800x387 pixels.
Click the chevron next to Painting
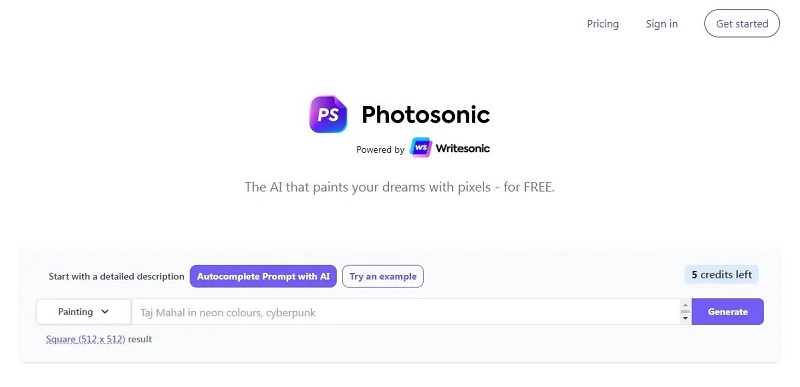105,312
